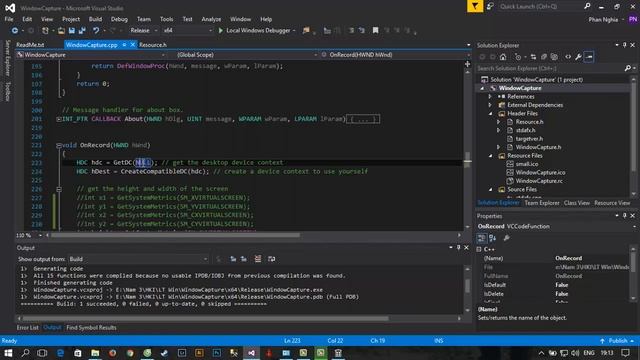
Task: Switch to the Team Explorer tab
Action: (x=542, y=203)
